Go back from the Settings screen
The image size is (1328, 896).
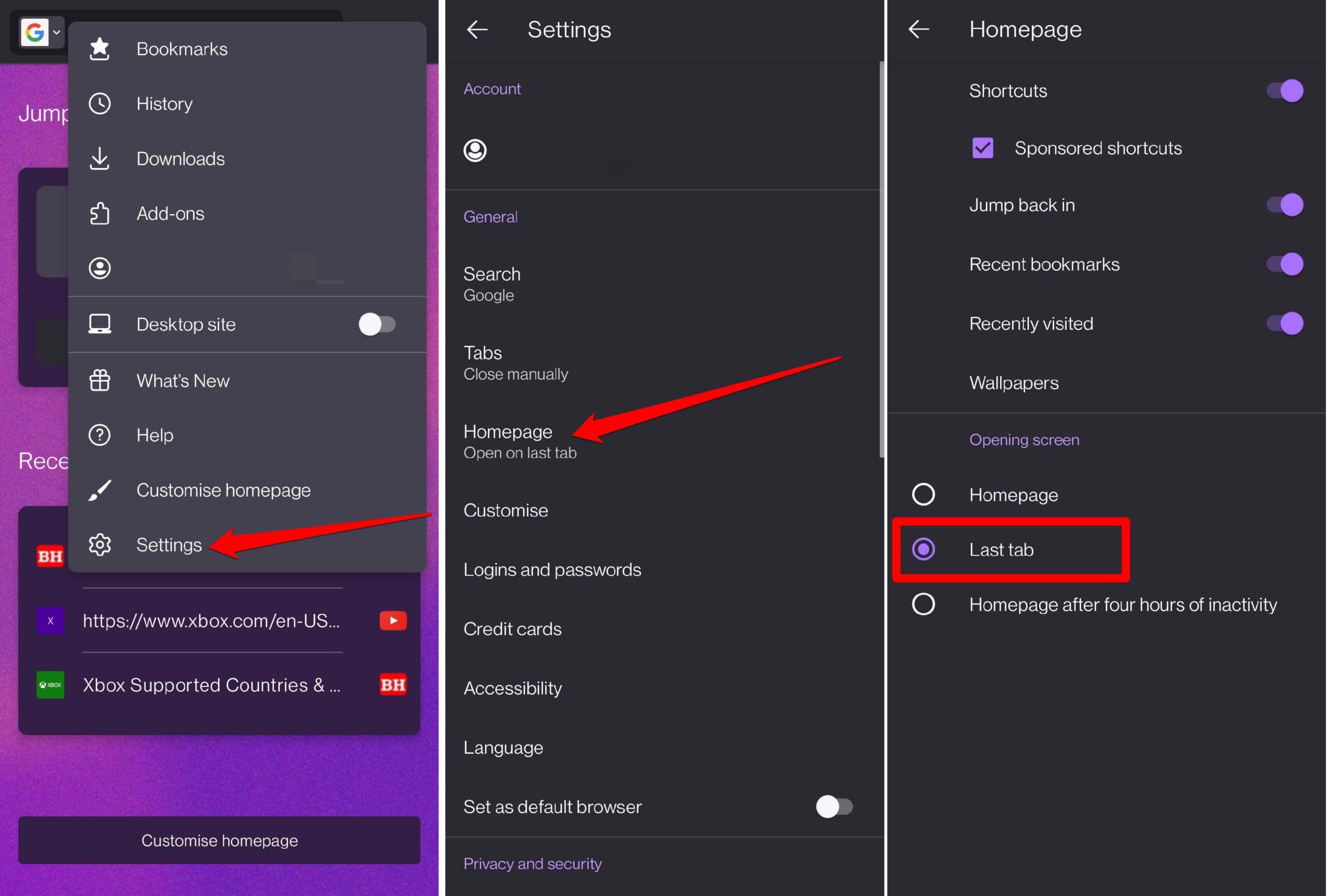click(477, 30)
